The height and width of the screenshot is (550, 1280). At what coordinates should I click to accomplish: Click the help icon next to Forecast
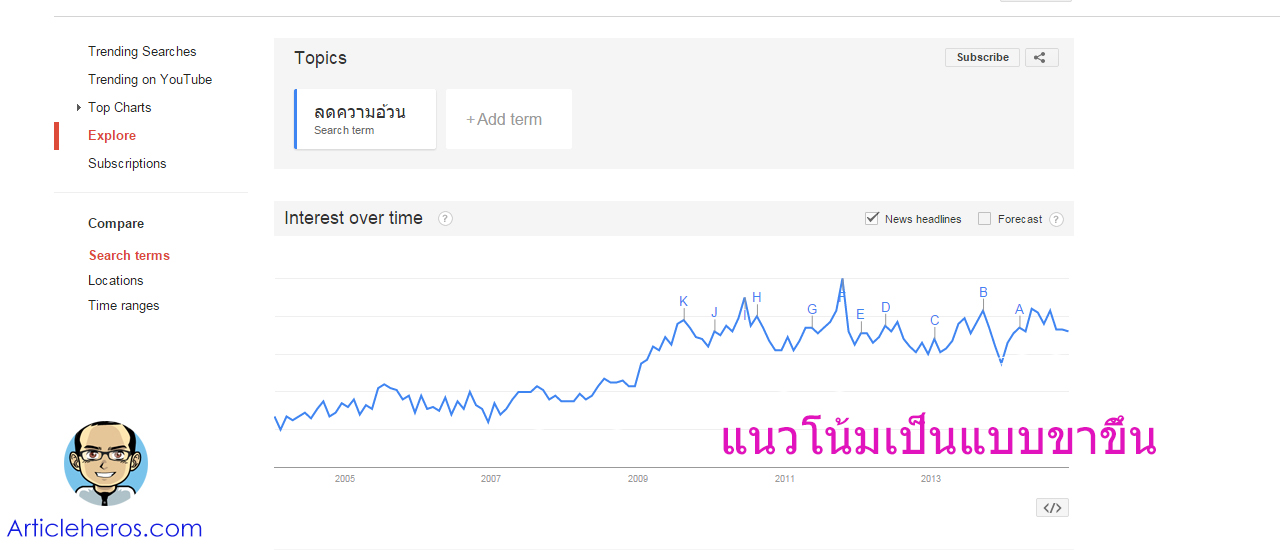1056,220
